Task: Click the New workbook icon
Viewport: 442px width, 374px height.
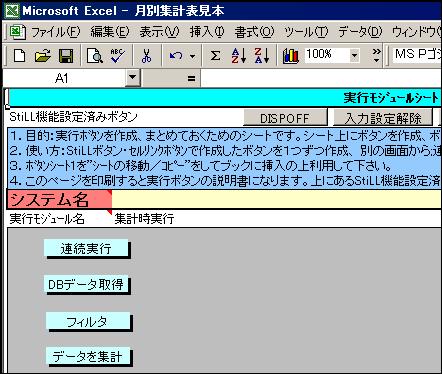Action: click(19, 56)
